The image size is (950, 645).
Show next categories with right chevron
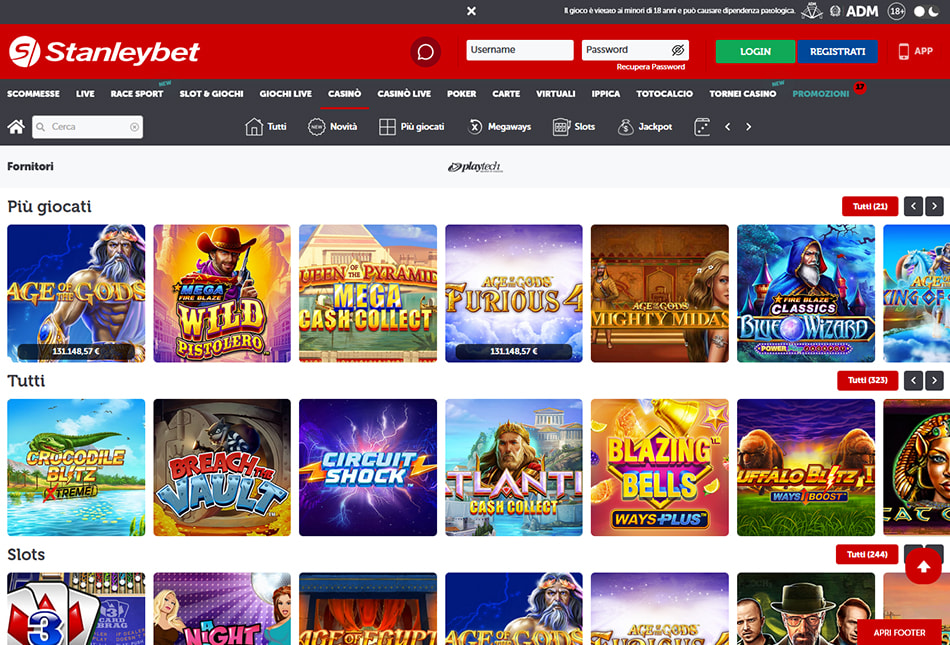coord(749,127)
